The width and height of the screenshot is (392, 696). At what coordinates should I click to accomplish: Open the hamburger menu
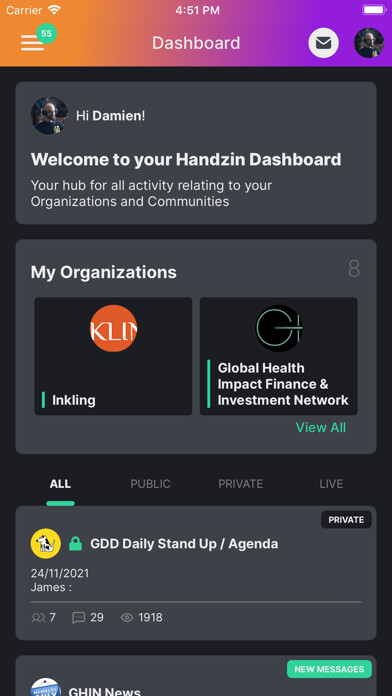click(32, 43)
